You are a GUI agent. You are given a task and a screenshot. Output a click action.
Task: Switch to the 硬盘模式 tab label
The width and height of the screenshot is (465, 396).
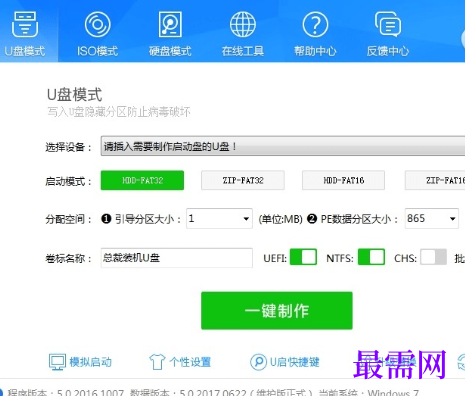click(x=170, y=51)
